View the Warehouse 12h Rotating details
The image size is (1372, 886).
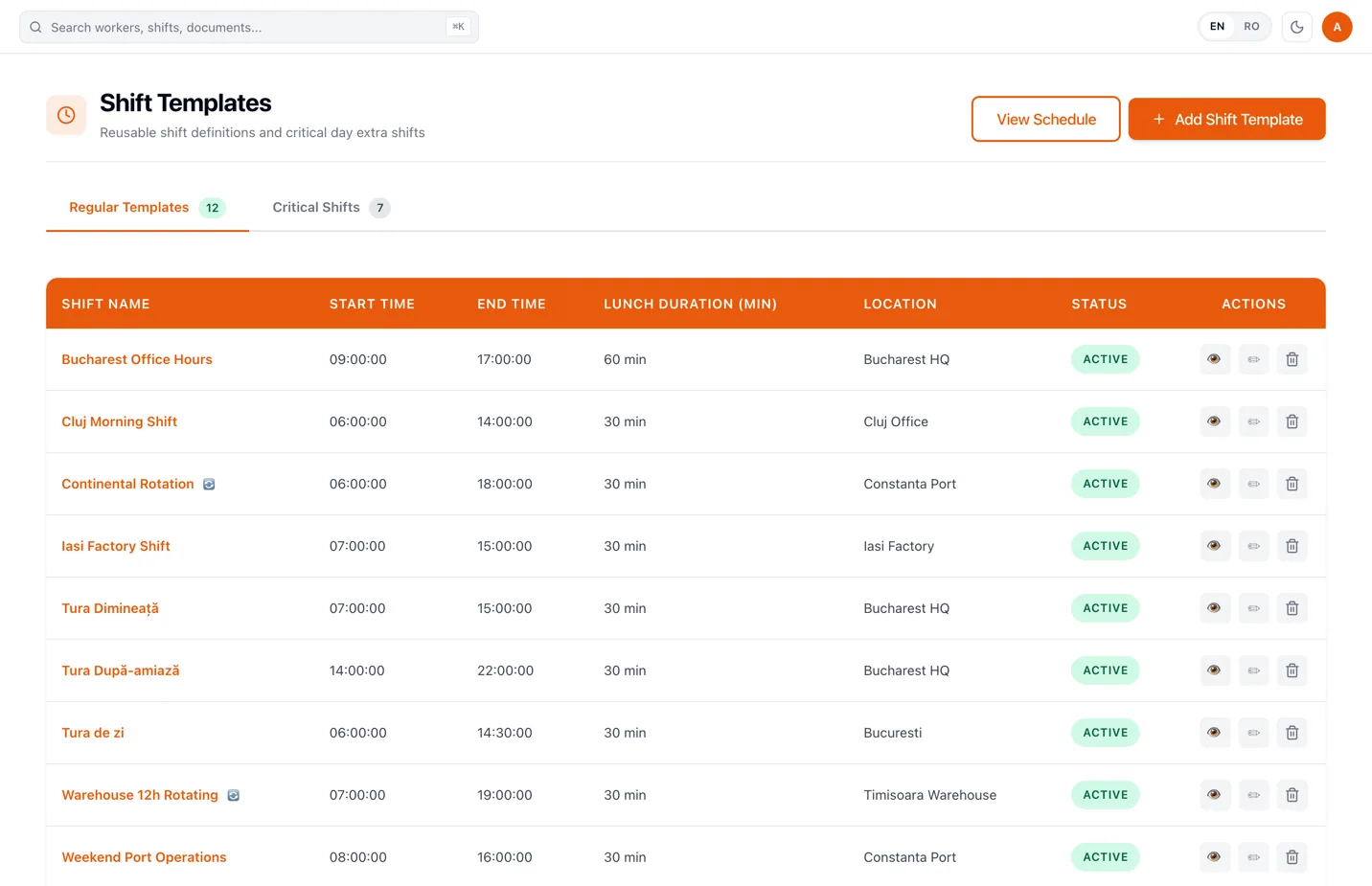coord(1215,795)
